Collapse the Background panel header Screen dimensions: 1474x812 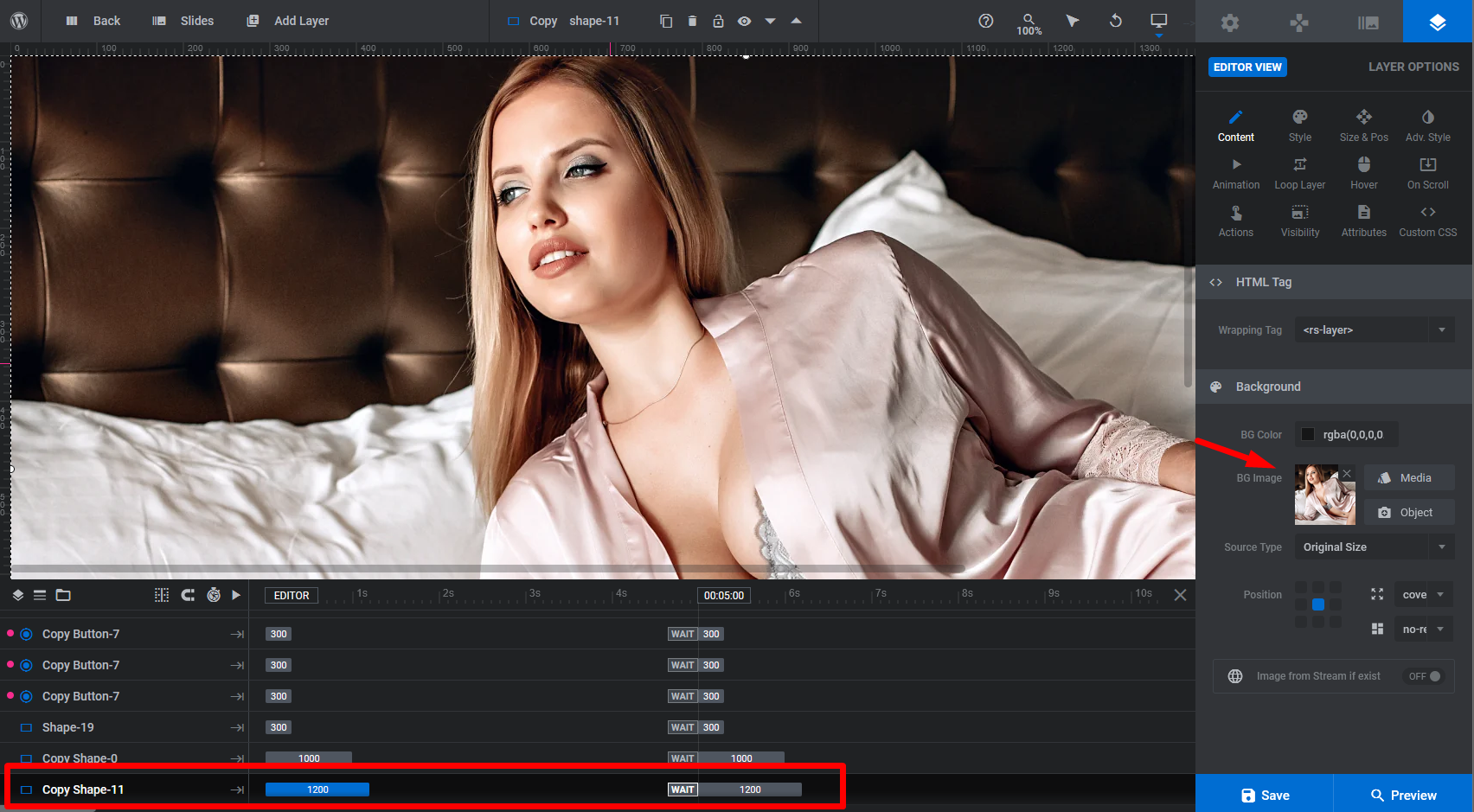coord(1334,387)
